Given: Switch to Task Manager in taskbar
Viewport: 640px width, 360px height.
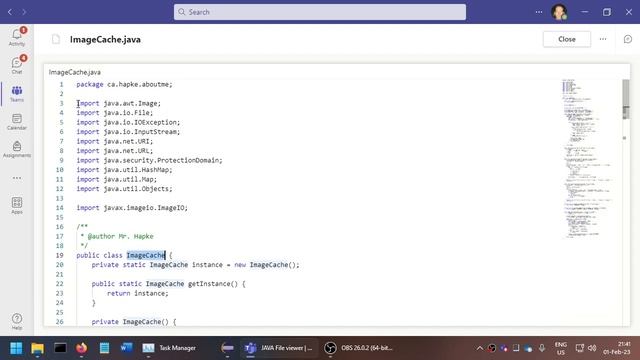Looking at the screenshot, I should (x=169, y=348).
